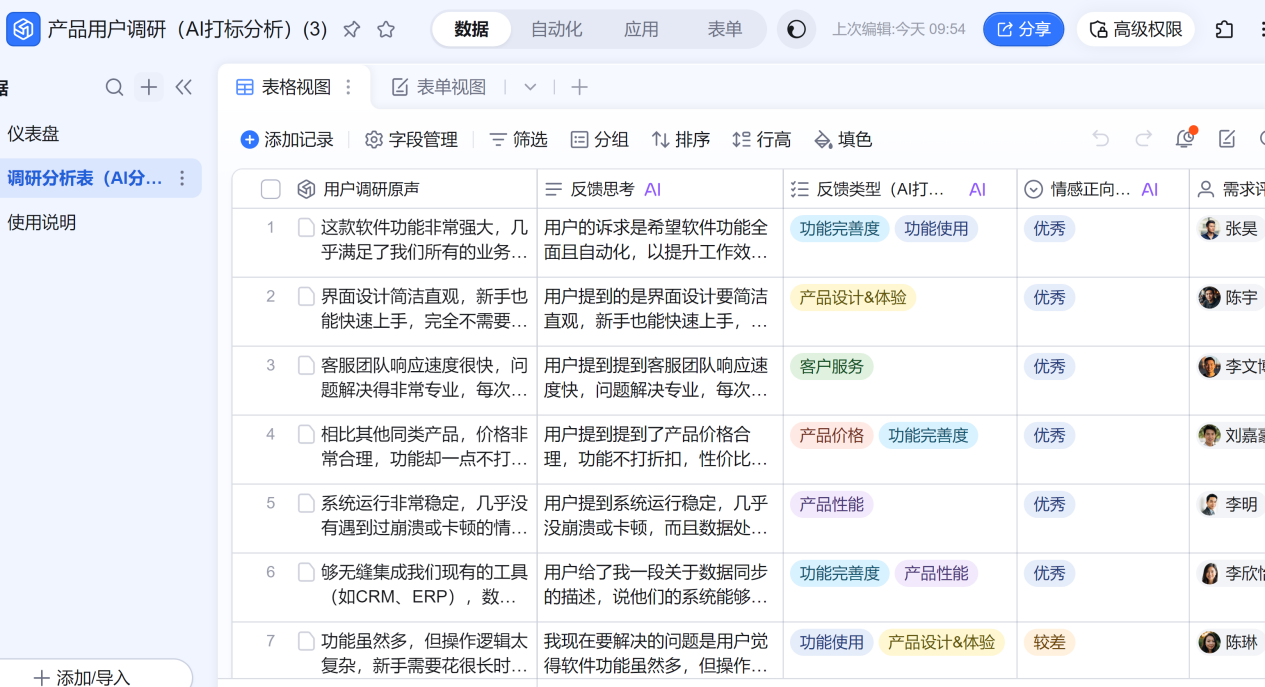1265x687 pixels.
Task: Click the undo arrow icon
Action: [x=1101, y=139]
